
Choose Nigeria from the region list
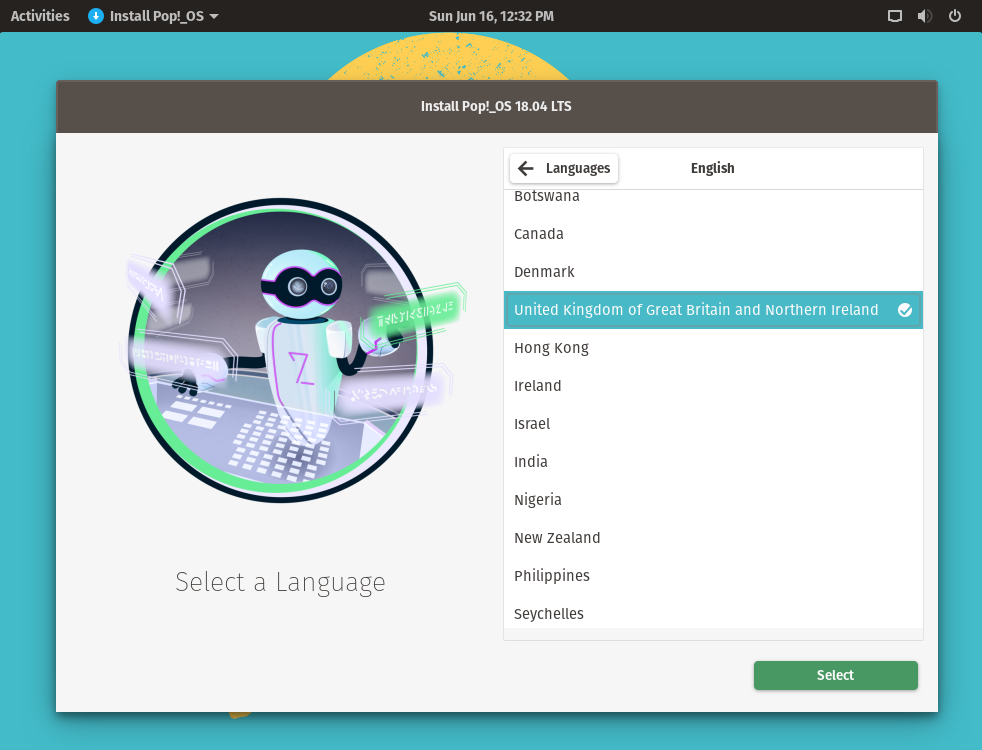pos(713,500)
